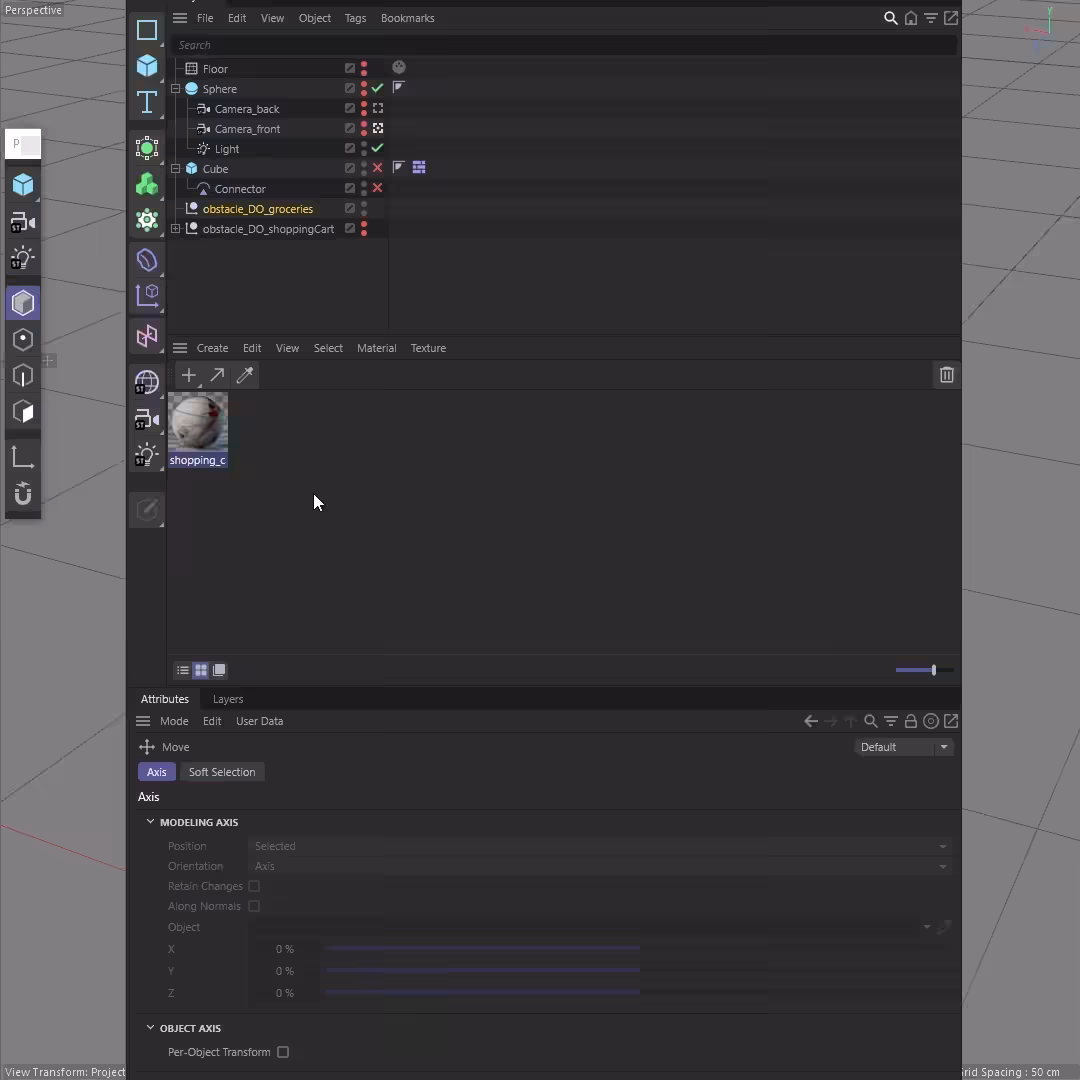Viewport: 1080px width, 1080px height.
Task: Click the Soft Selection button
Action: click(x=222, y=772)
